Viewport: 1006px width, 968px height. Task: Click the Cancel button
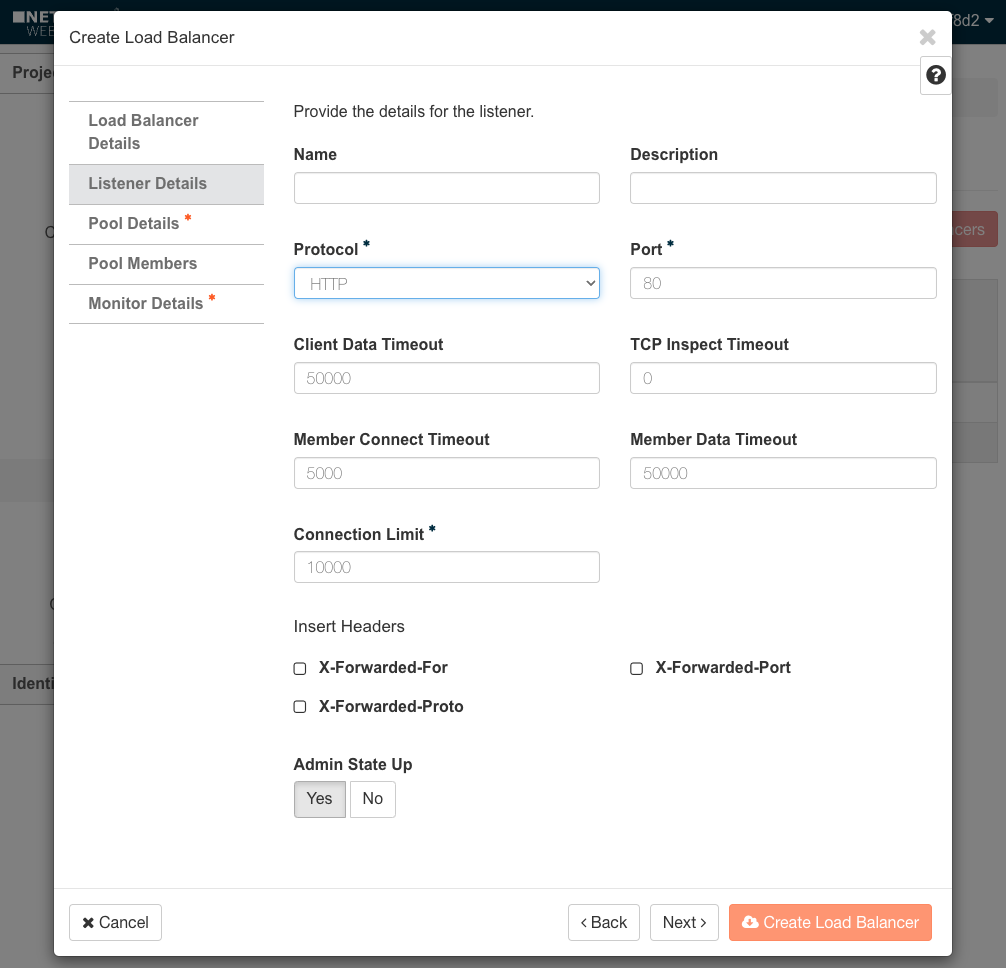point(115,922)
